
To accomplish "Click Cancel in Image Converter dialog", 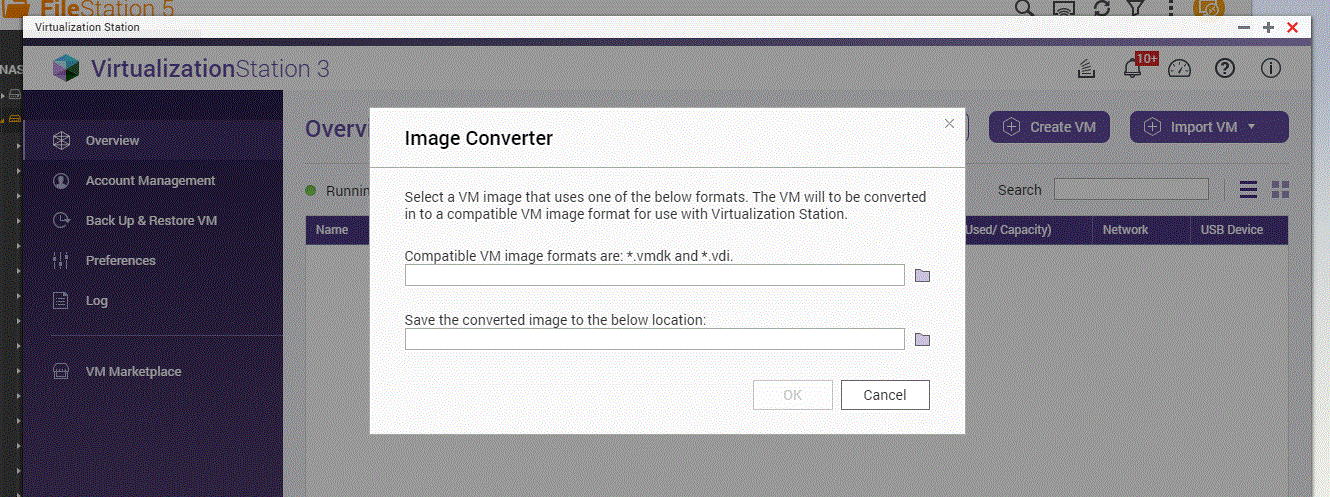I will click(885, 395).
